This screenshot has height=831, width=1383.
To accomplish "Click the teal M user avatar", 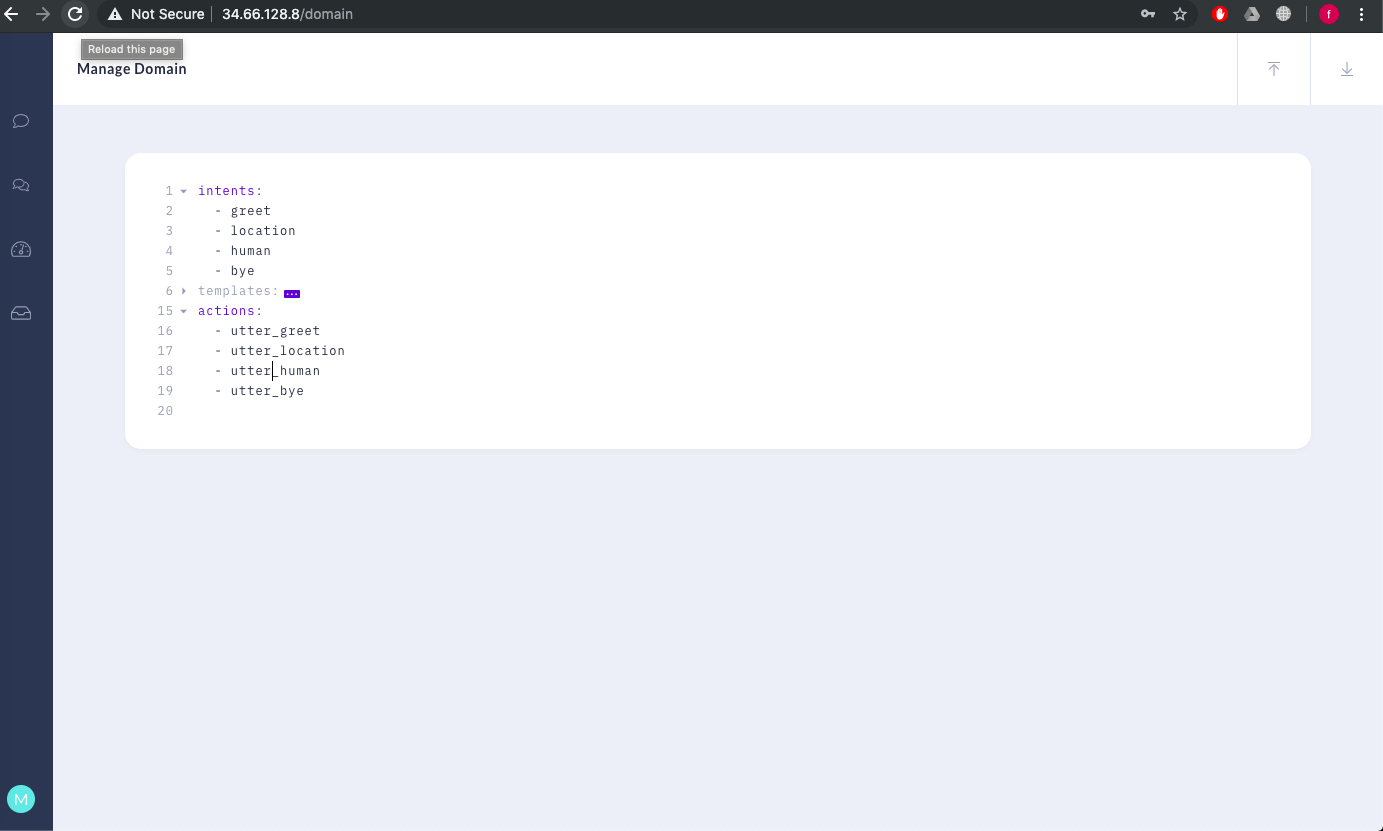I will 20,798.
